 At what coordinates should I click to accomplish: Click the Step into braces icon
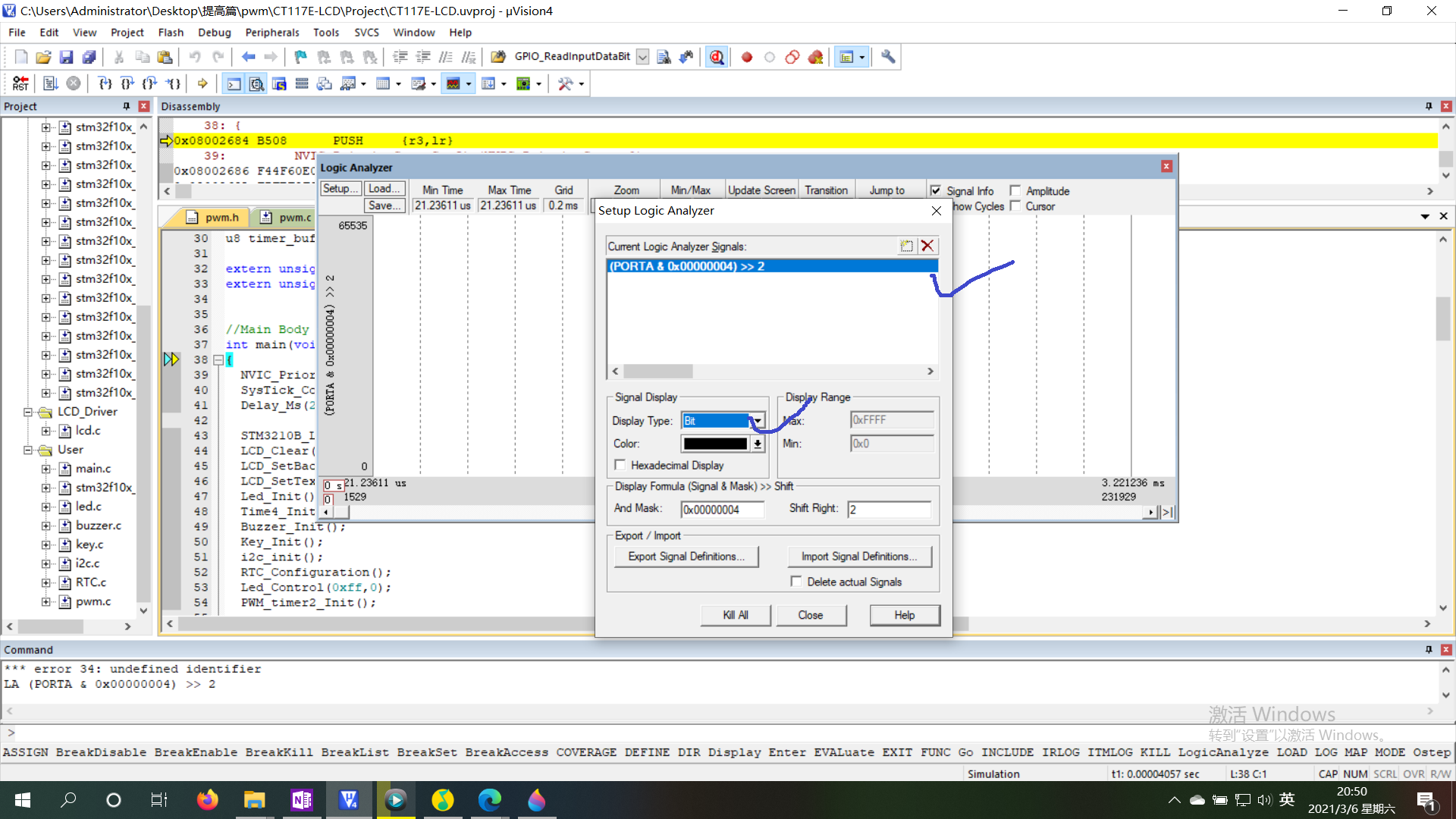tap(105, 83)
